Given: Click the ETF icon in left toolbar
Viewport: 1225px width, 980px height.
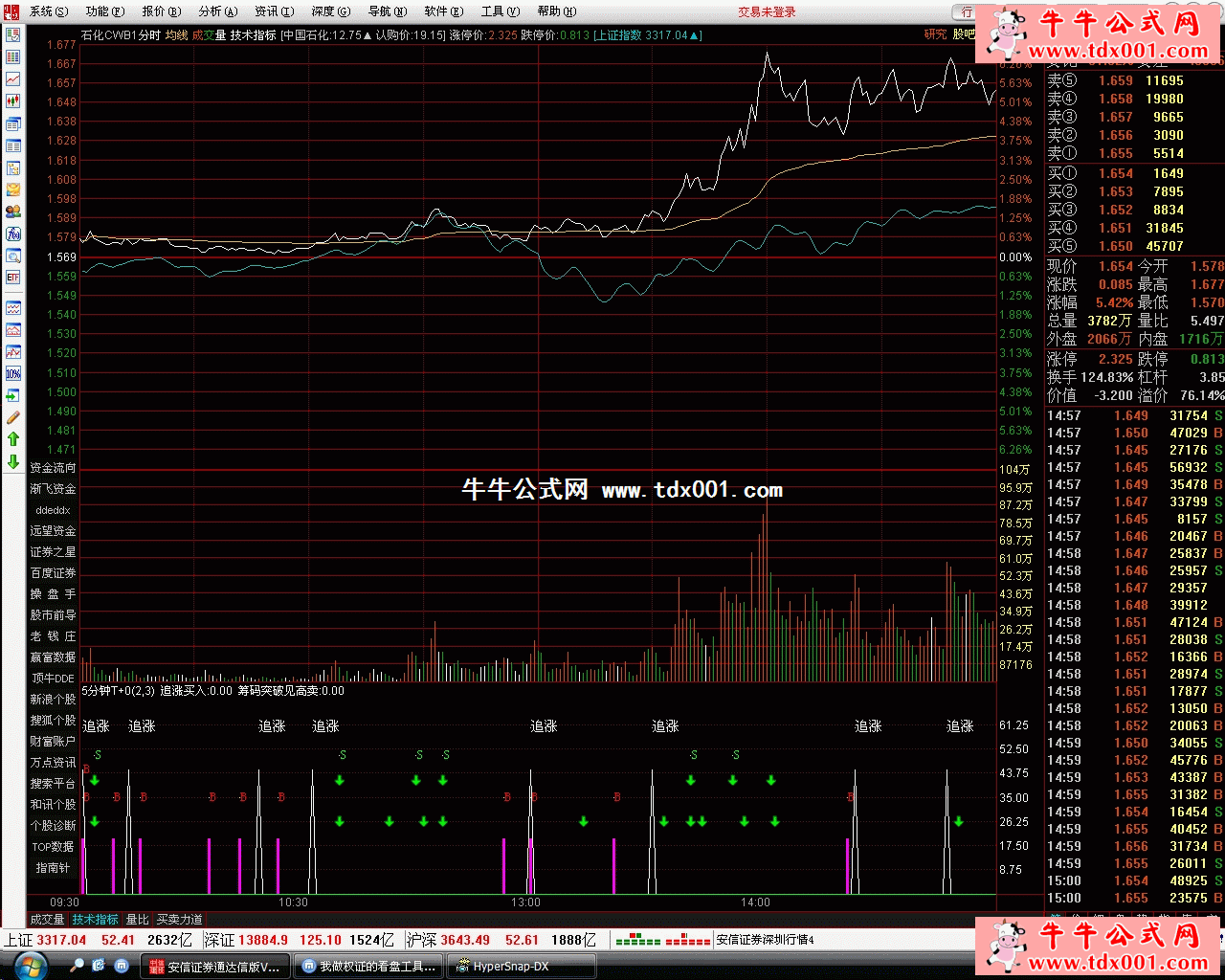Looking at the screenshot, I should pyautogui.click(x=13, y=278).
